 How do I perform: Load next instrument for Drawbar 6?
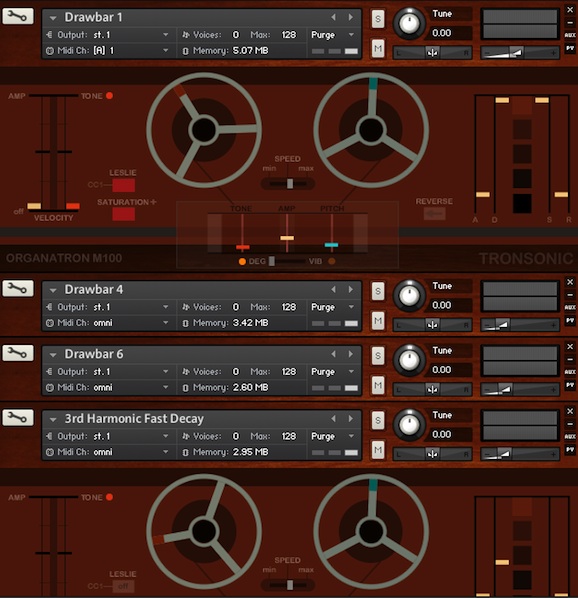click(350, 354)
